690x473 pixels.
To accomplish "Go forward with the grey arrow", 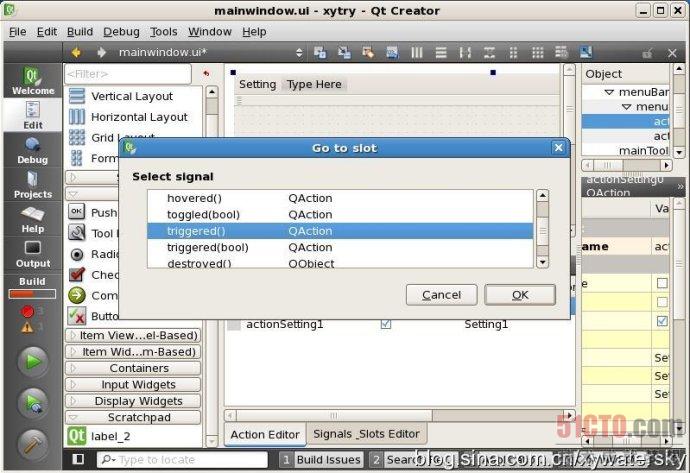I will pyautogui.click(x=102, y=53).
